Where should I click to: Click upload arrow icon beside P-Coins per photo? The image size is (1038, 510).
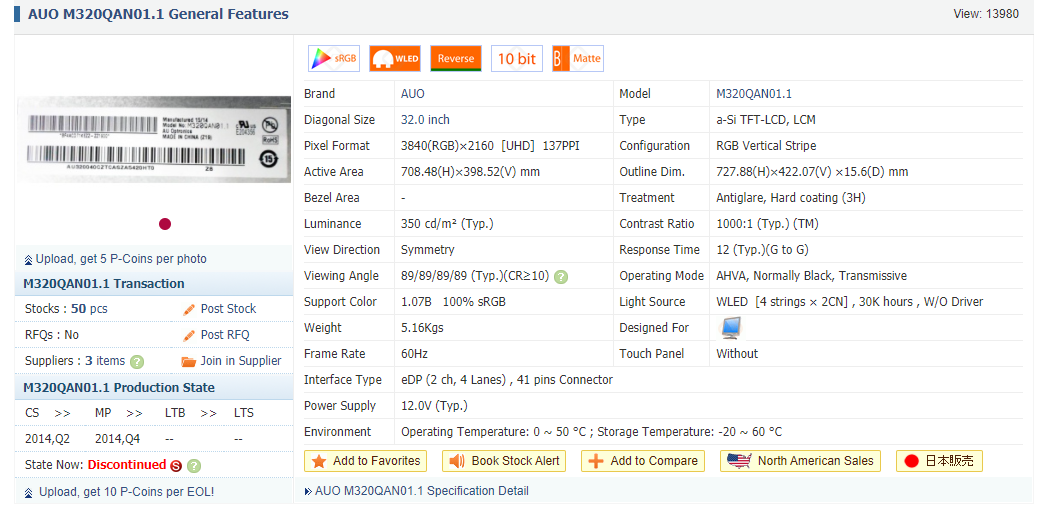[x=28, y=260]
